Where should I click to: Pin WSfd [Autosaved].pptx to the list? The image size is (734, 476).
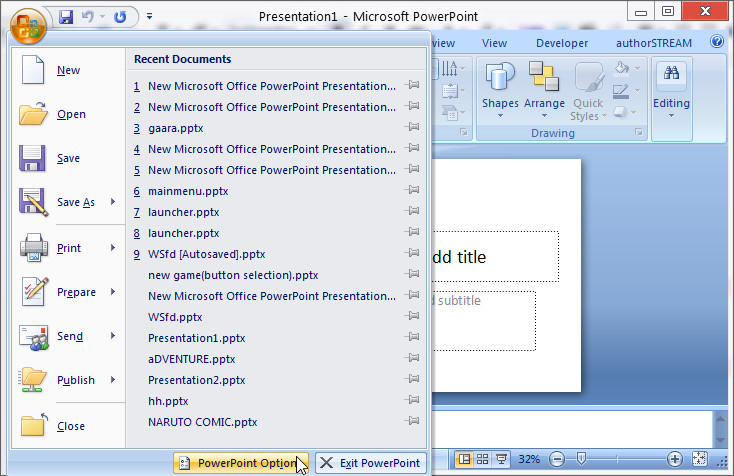point(412,253)
